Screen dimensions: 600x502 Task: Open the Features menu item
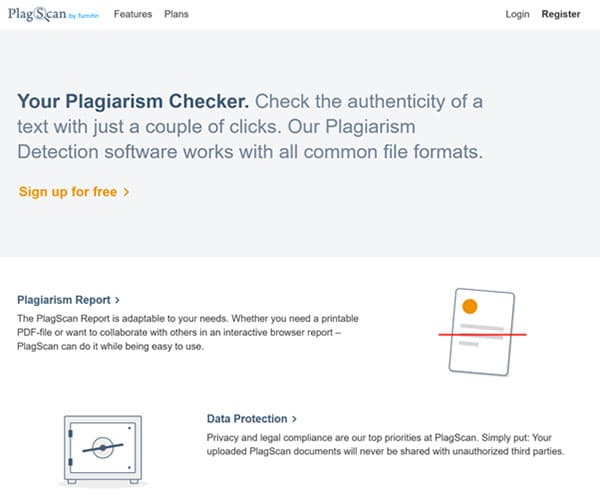pos(133,14)
